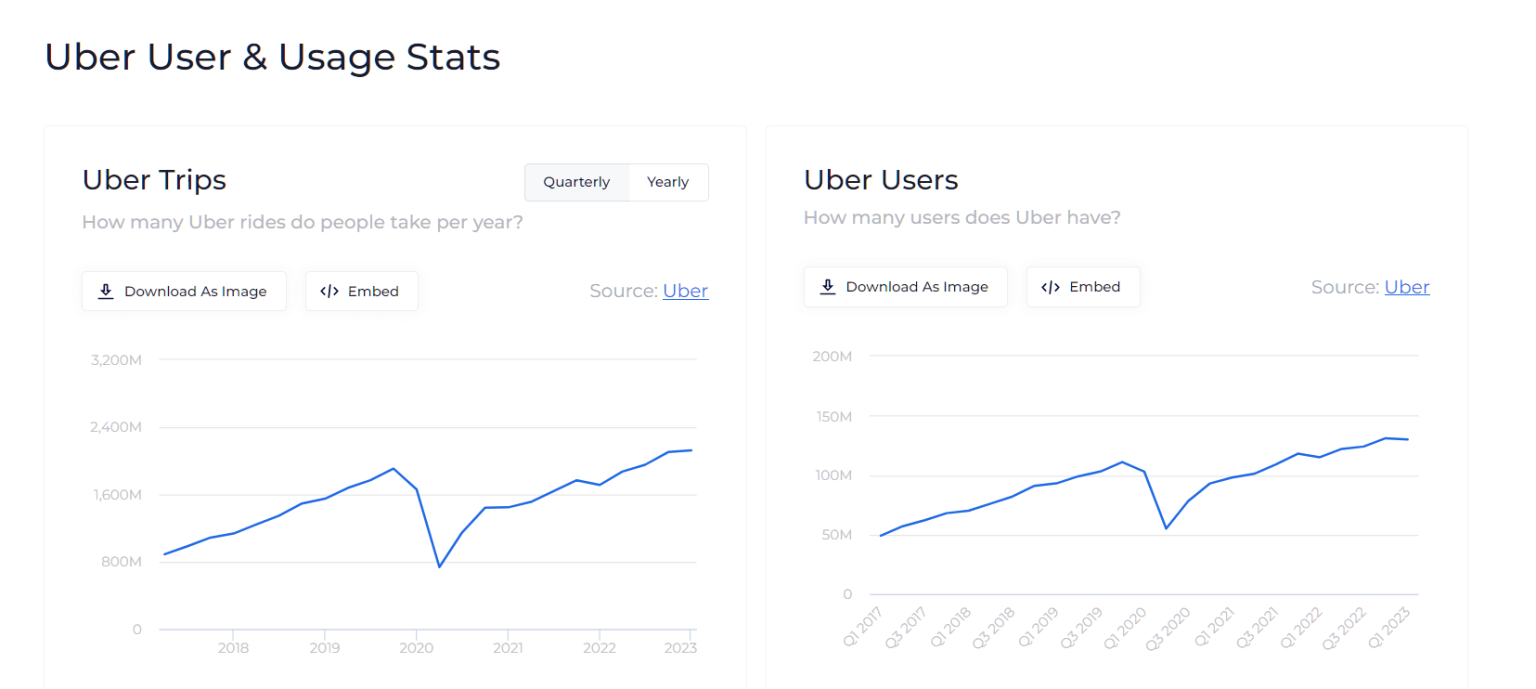
Task: Switch to the Yearly view
Action: [667, 182]
